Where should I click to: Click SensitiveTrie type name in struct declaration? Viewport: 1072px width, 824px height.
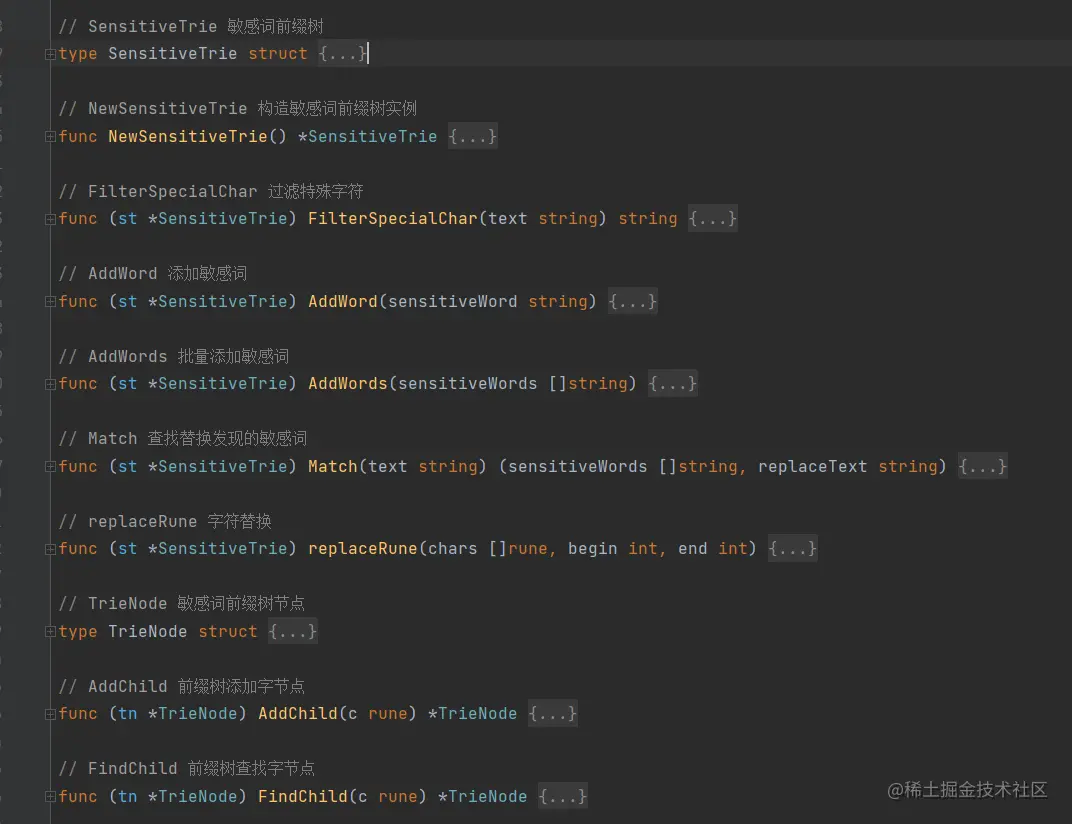[173, 53]
